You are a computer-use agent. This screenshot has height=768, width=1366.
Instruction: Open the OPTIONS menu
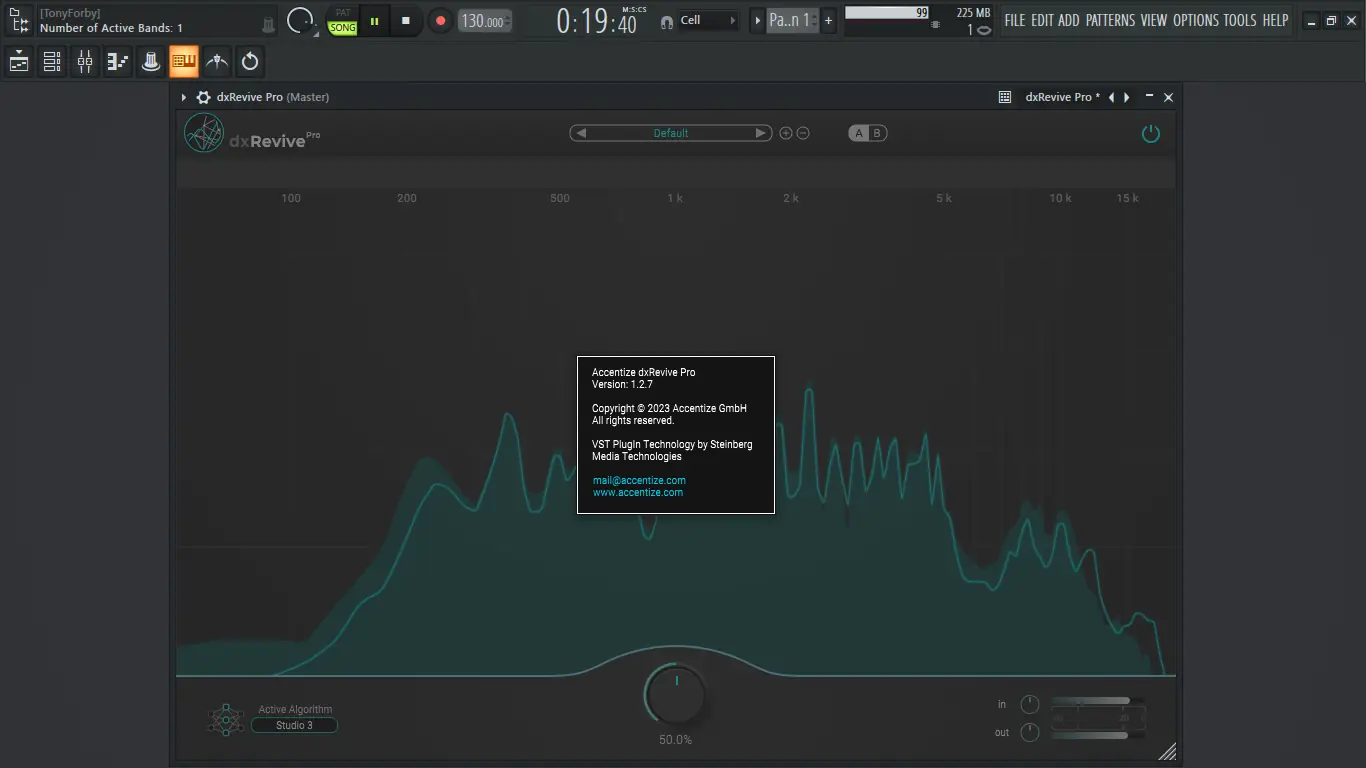1196,20
